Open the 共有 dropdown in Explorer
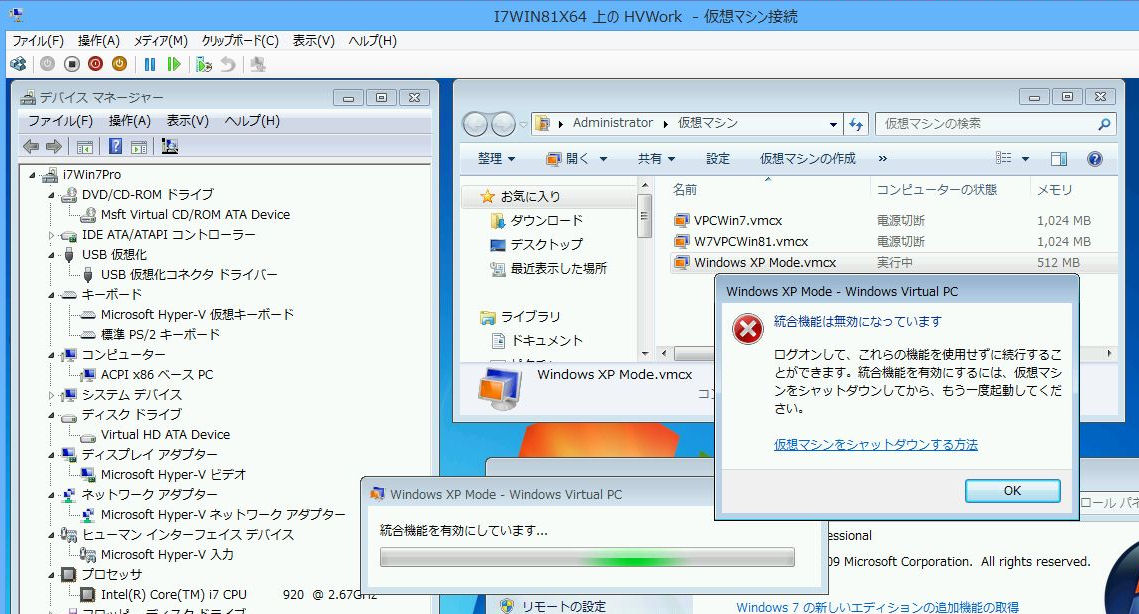Image resolution: width=1139 pixels, height=614 pixels. (x=656, y=158)
